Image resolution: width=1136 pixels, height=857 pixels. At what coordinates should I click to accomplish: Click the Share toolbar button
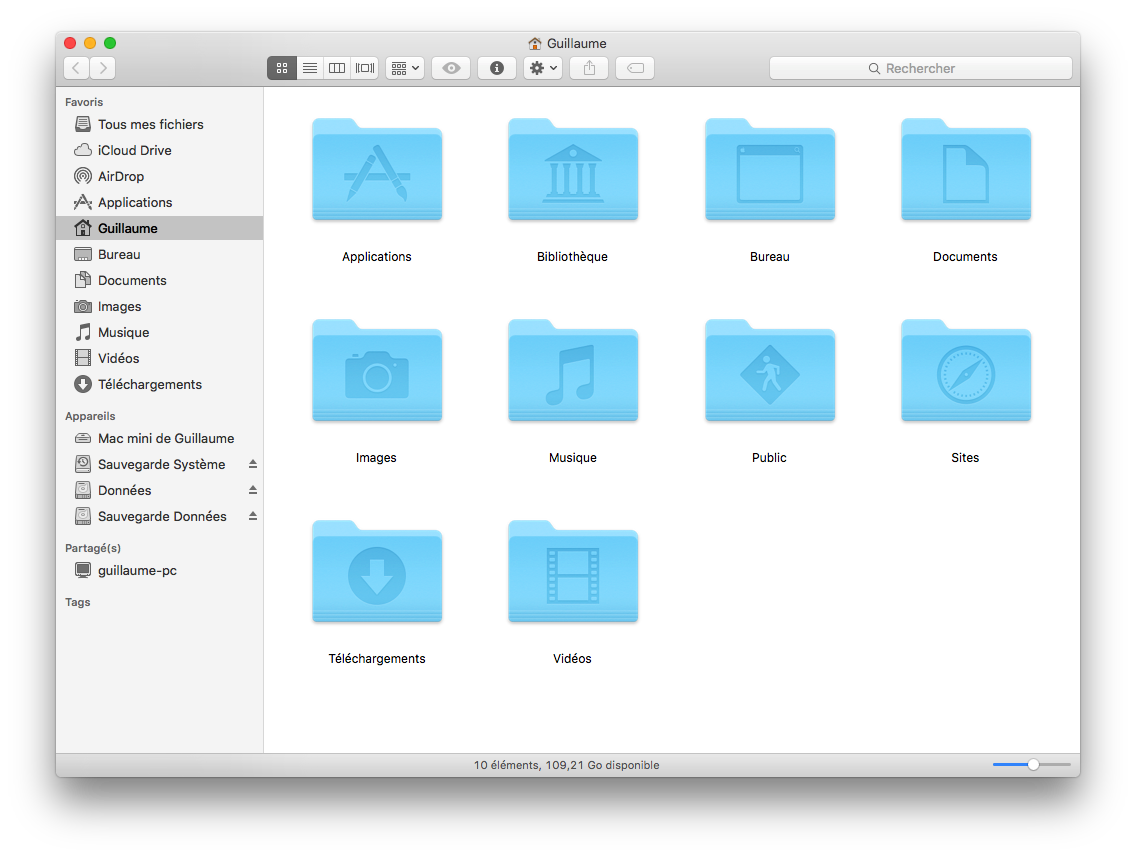tap(589, 68)
